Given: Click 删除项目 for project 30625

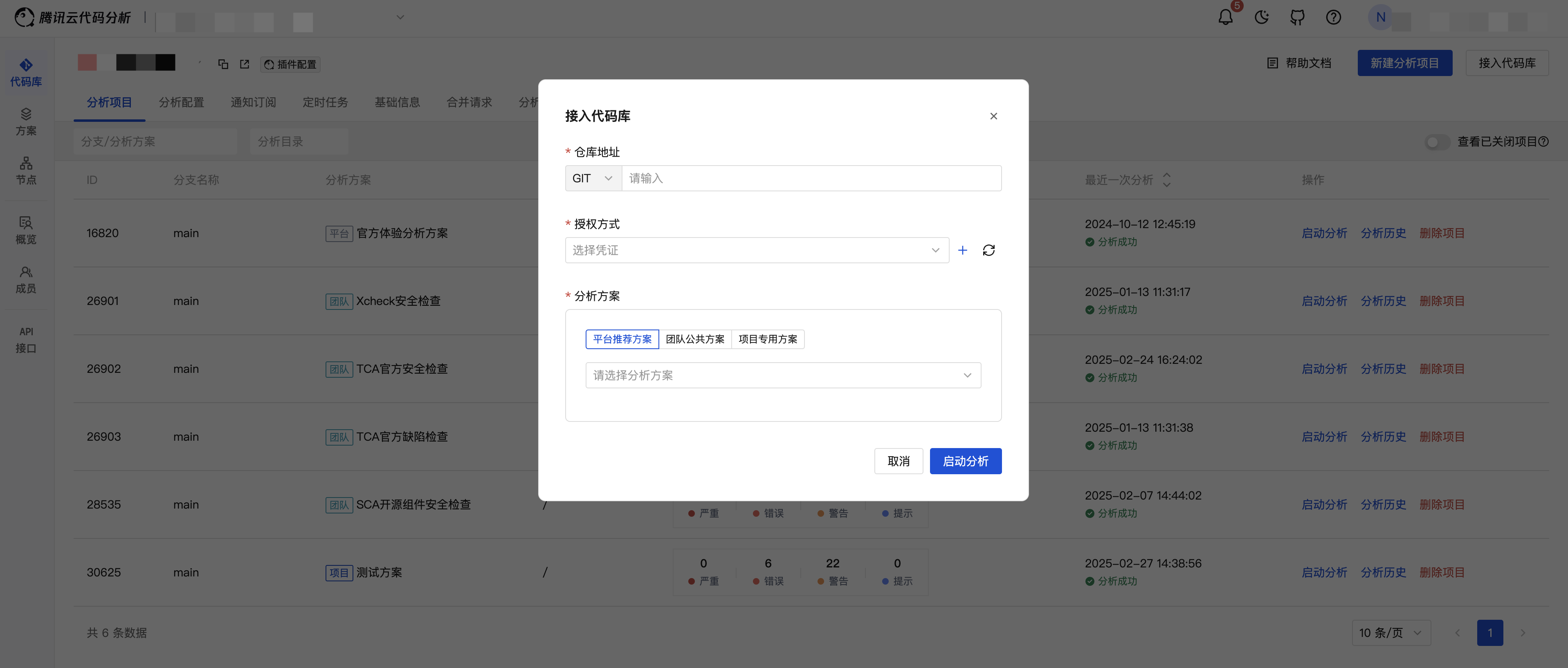Looking at the screenshot, I should click(x=1442, y=572).
